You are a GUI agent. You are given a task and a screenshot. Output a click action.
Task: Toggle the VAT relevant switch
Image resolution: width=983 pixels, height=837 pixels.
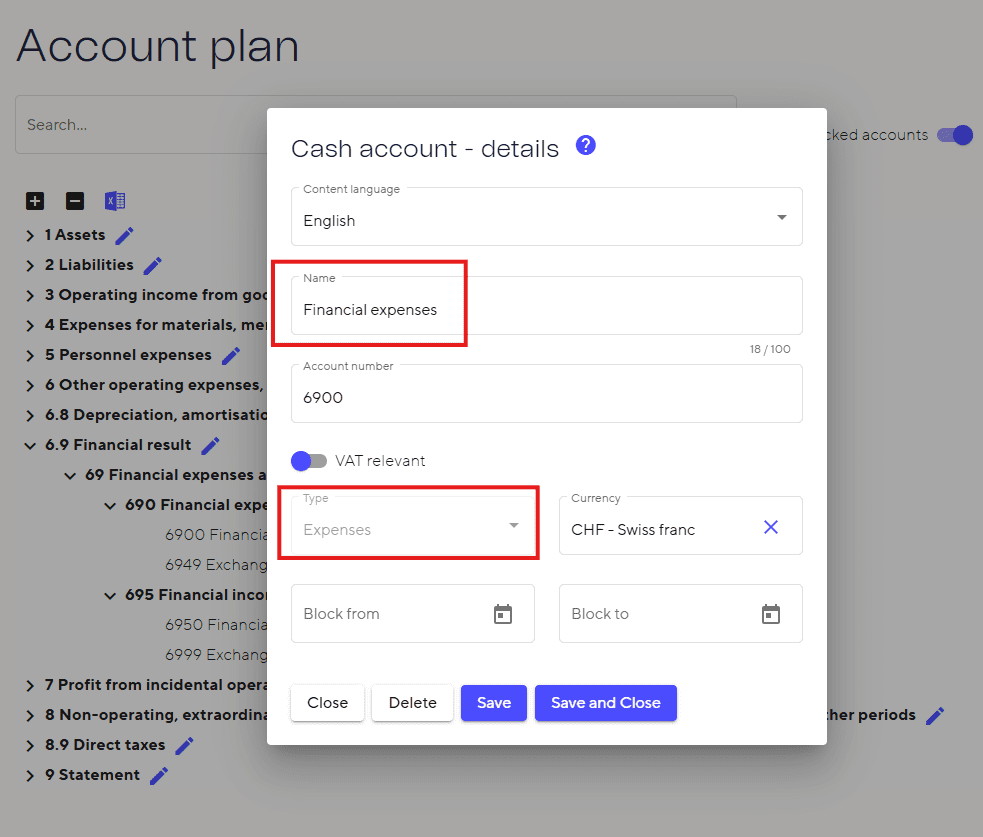(310, 461)
